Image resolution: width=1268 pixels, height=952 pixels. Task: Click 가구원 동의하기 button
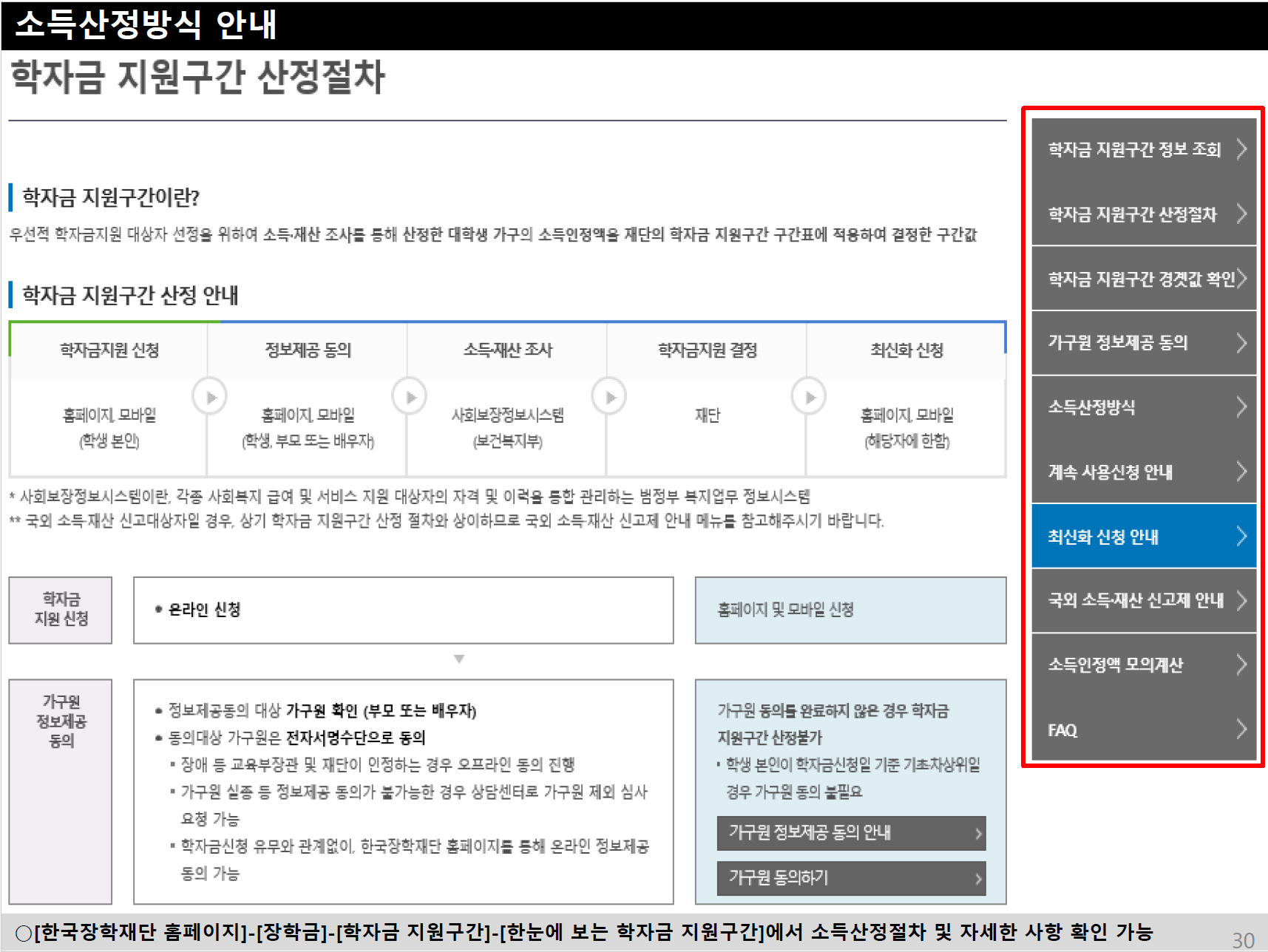[852, 878]
